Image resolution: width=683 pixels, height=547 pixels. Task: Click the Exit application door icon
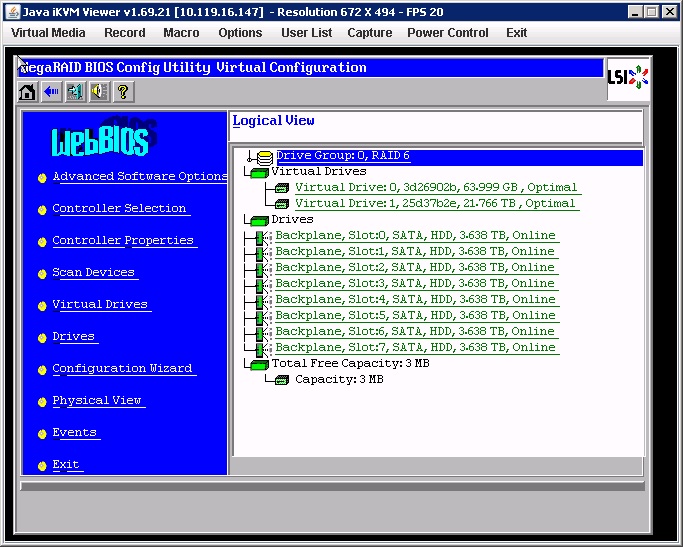[x=75, y=92]
